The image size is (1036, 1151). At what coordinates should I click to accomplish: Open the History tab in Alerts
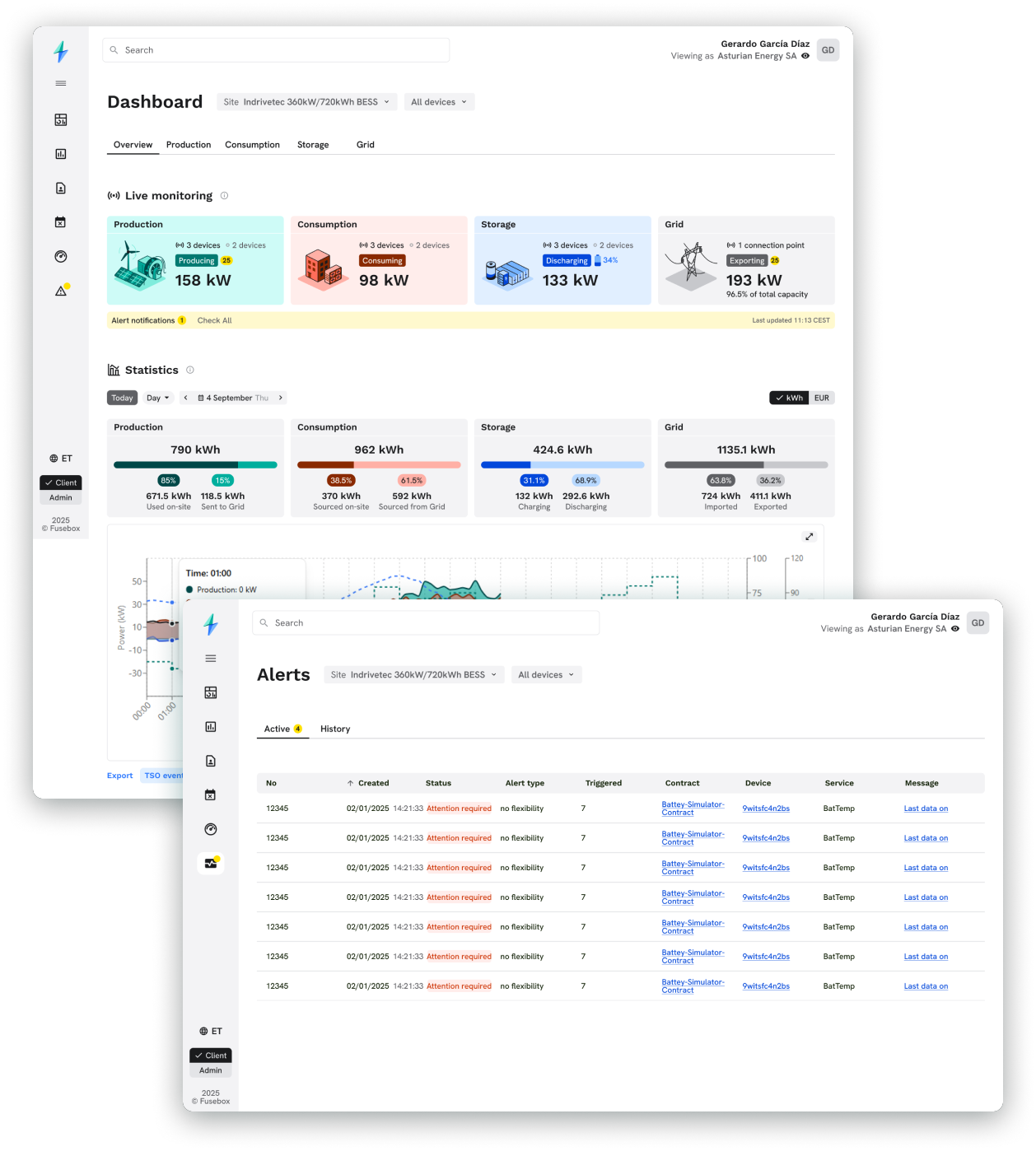pos(335,729)
